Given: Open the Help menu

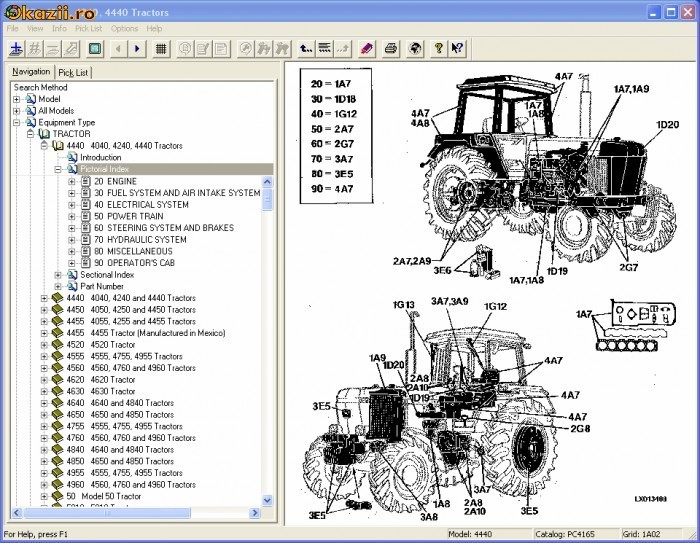Looking at the screenshot, I should coord(154,29).
